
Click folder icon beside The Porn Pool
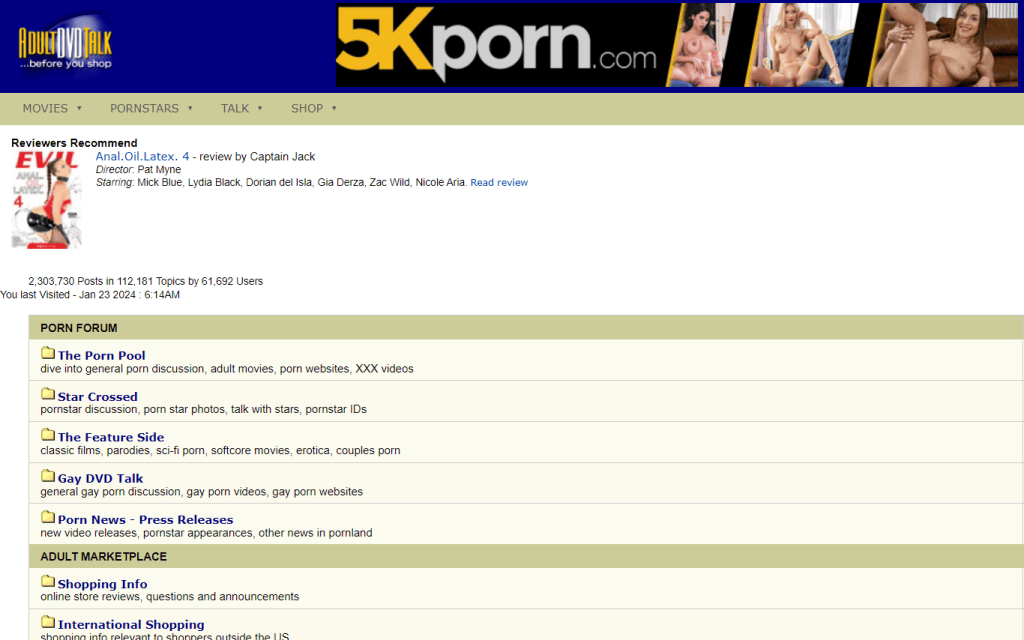[x=48, y=353]
